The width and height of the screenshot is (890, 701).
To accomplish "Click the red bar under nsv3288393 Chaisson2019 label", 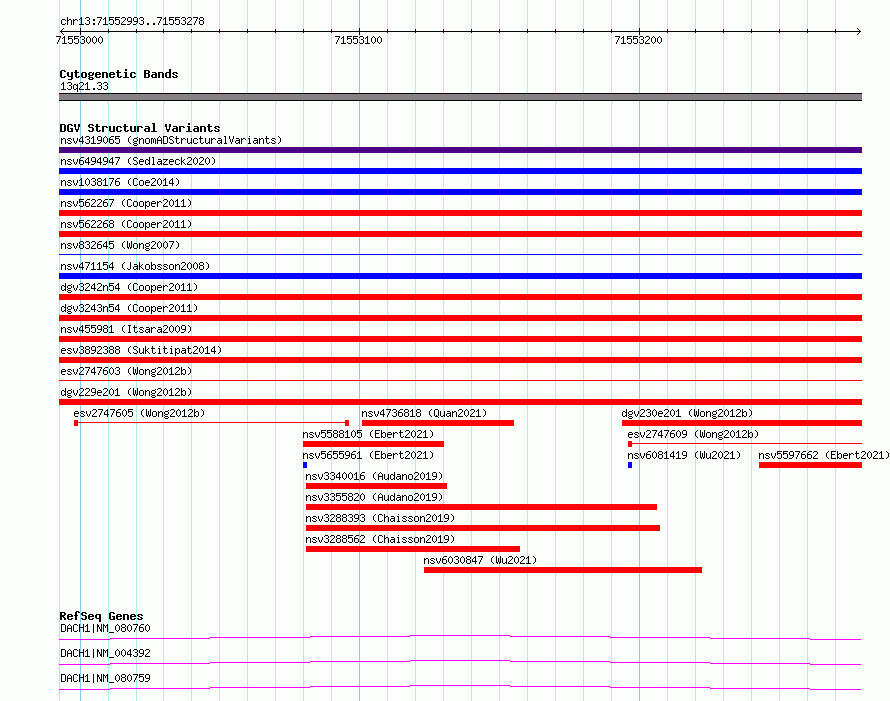I will click(x=483, y=528).
